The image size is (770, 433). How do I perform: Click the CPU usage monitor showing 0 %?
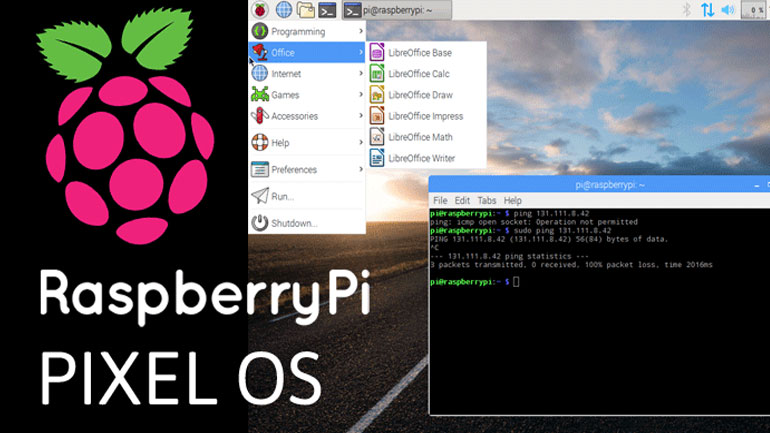[754, 10]
